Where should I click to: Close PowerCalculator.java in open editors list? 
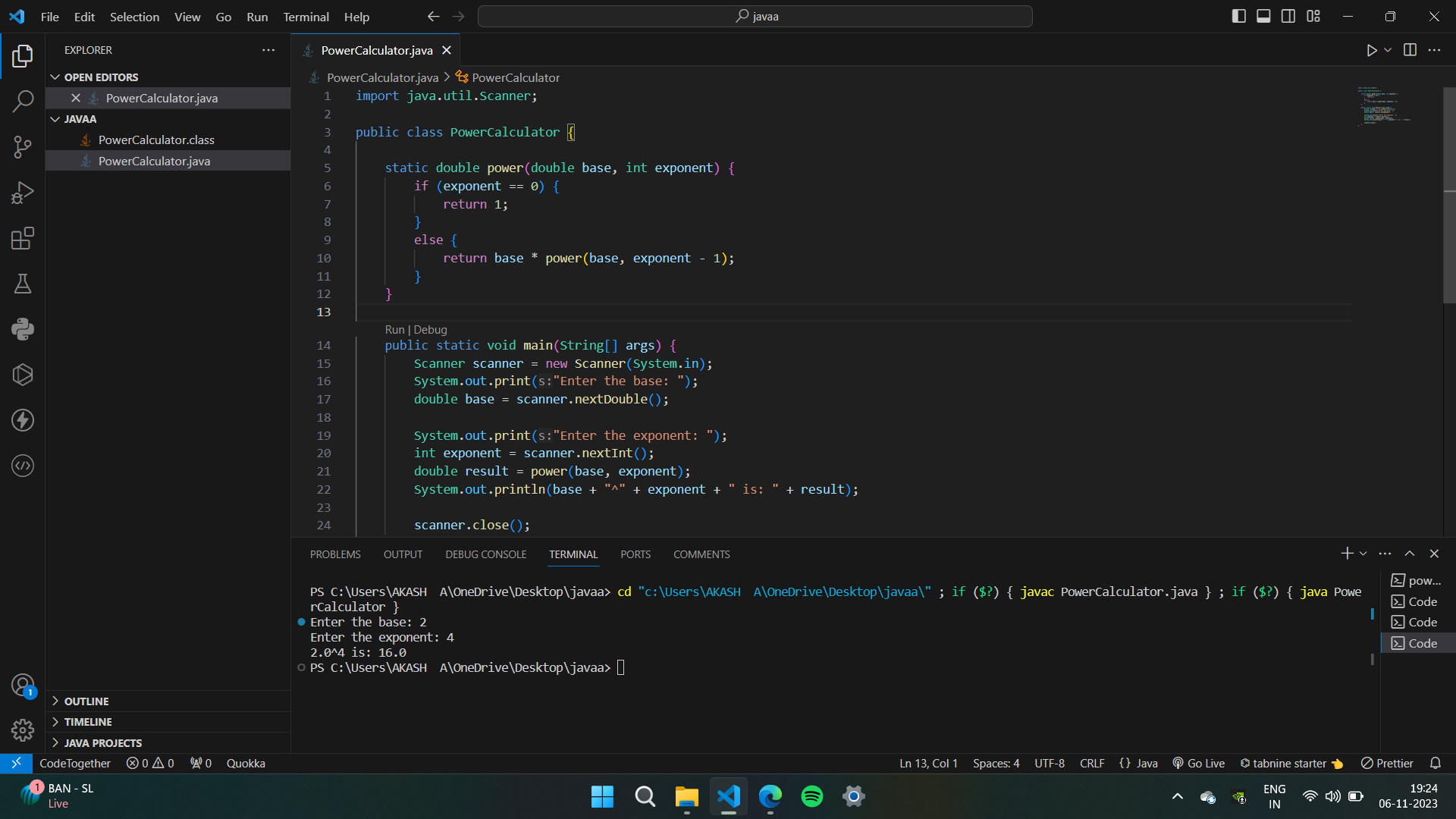pos(76,98)
